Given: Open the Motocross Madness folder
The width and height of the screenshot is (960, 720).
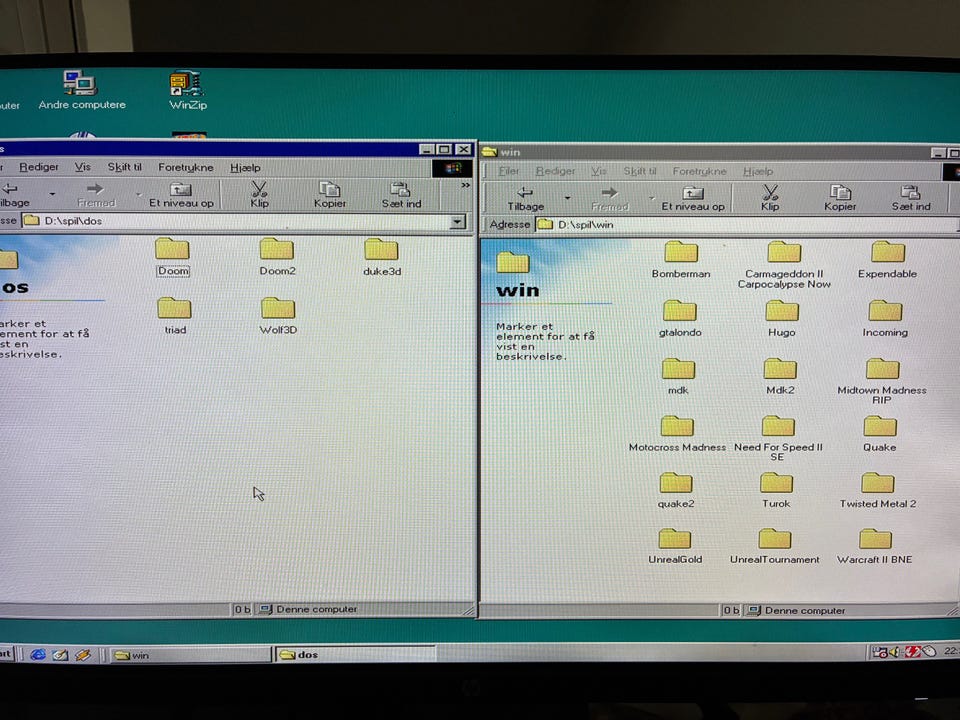Looking at the screenshot, I should (x=677, y=433).
